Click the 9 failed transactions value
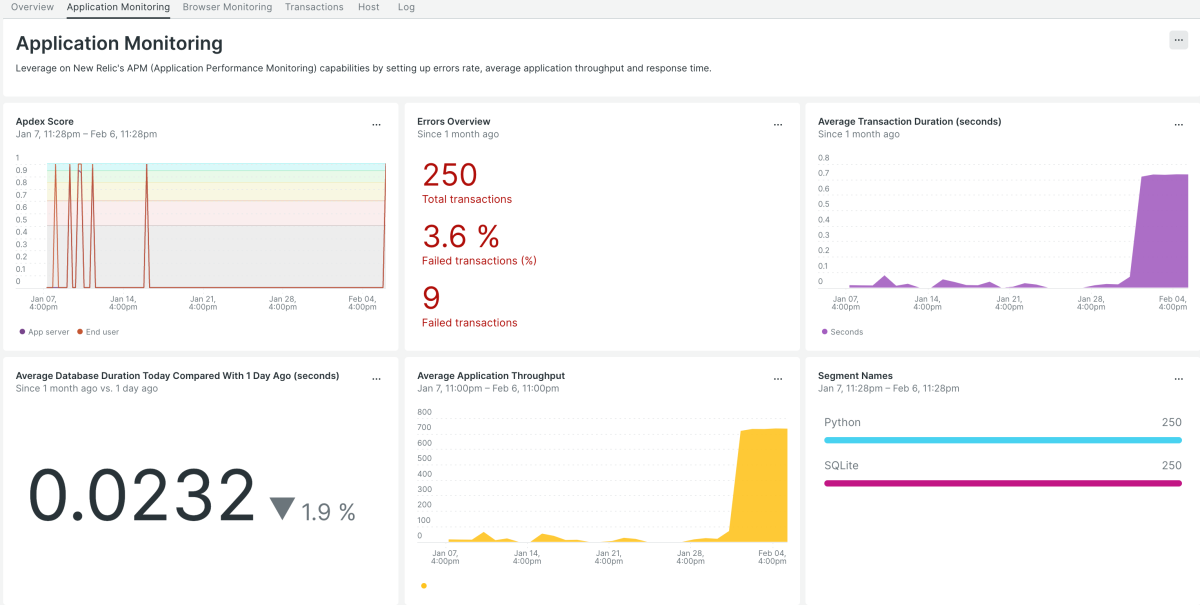Screen dimensions: 1200x605 (x=432, y=298)
